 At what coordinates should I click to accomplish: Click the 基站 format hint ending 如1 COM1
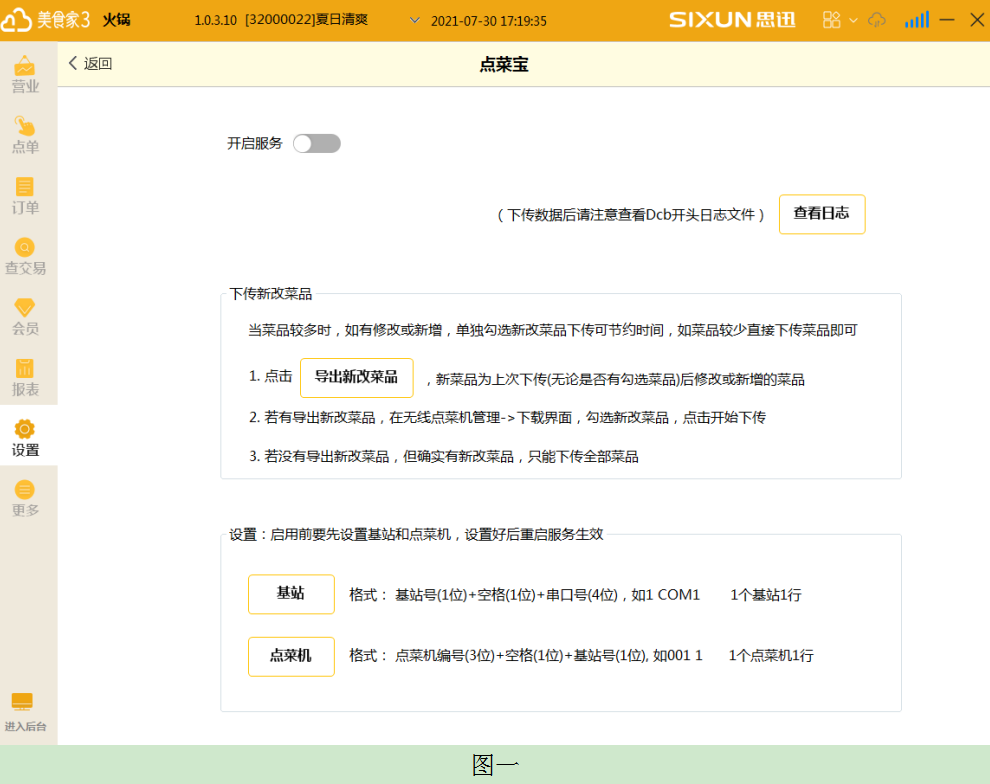point(525,595)
